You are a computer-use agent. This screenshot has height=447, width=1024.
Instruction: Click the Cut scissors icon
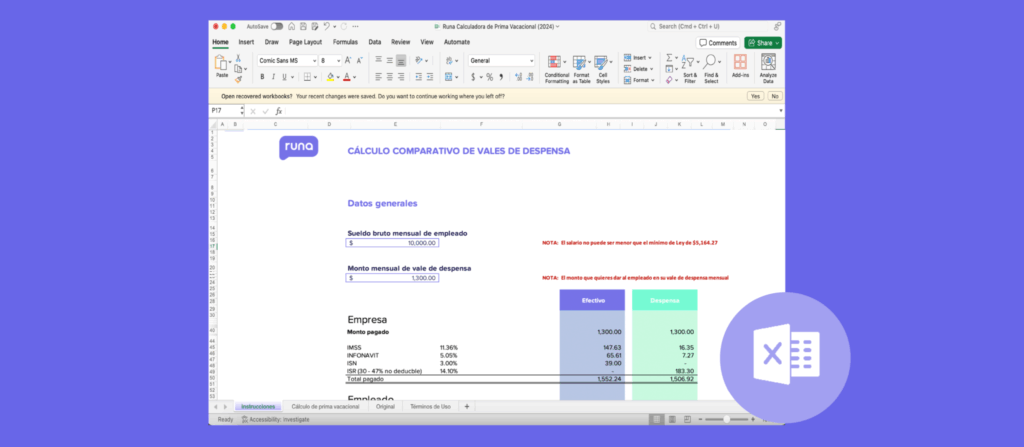(x=238, y=58)
